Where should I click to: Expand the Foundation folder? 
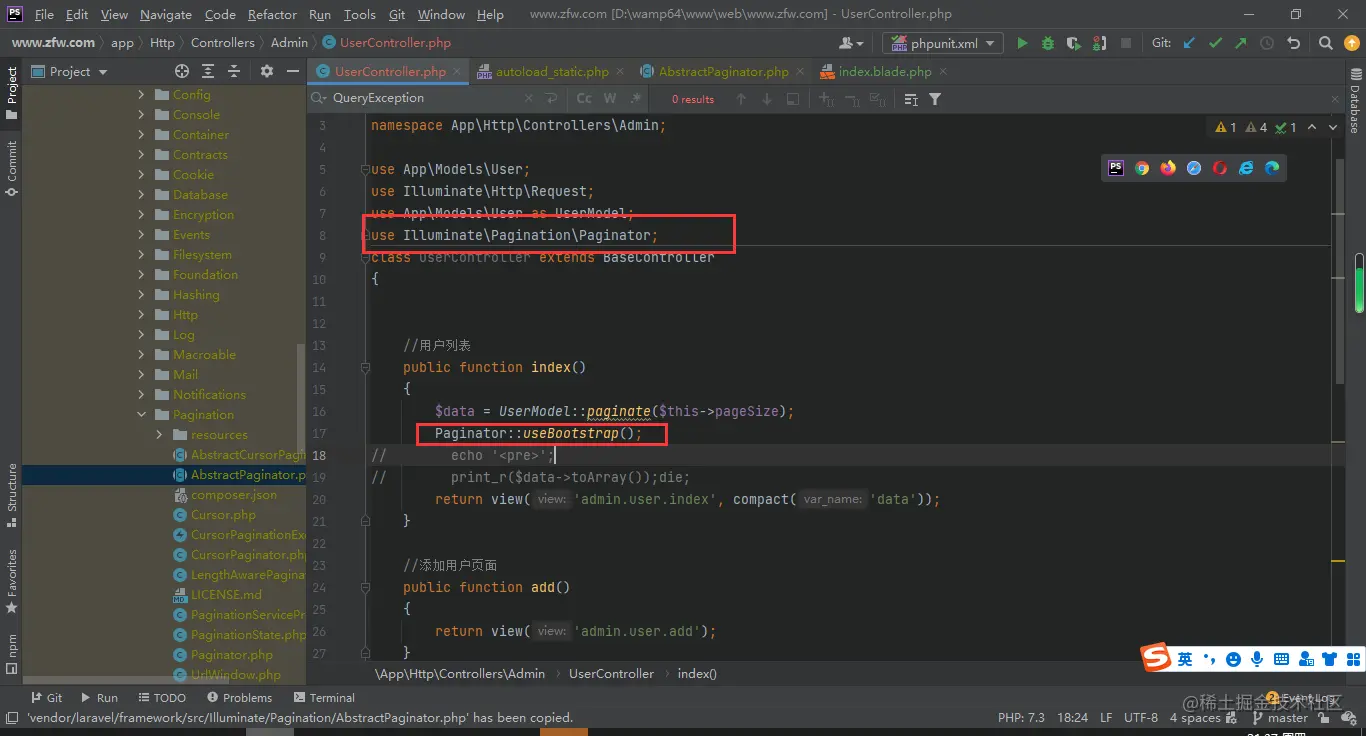pos(141,275)
